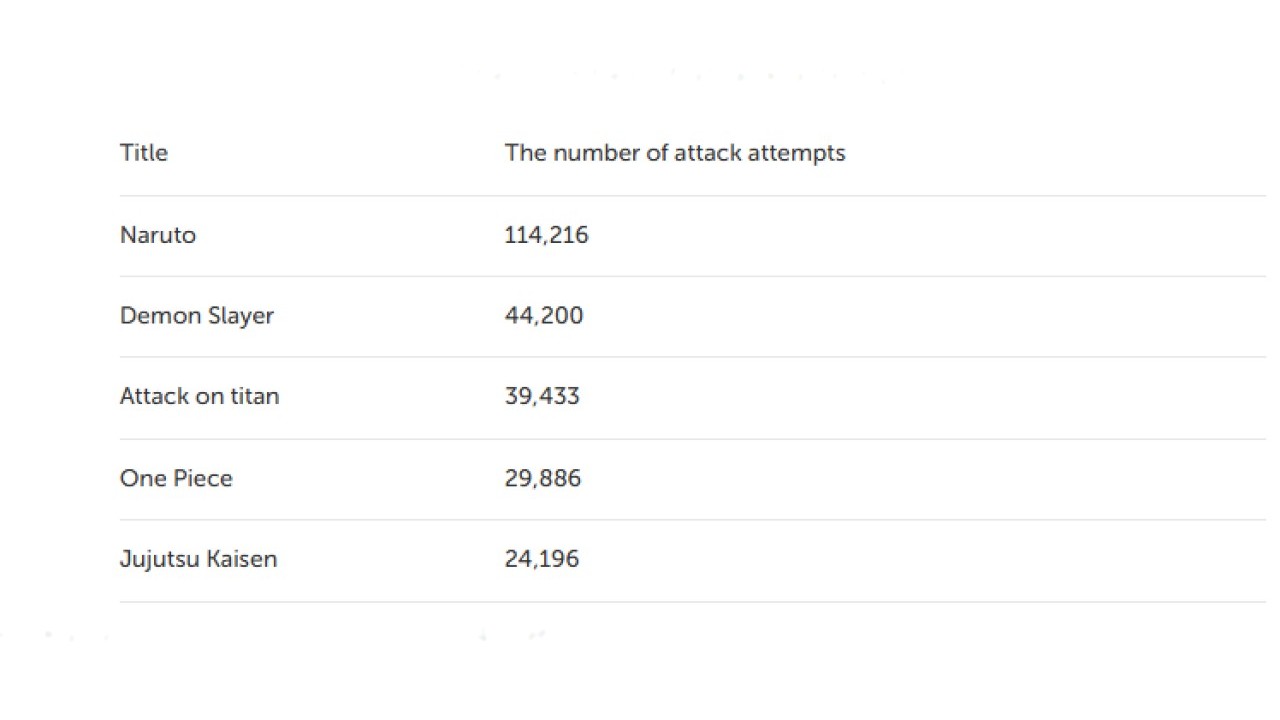Click the 39,433 value for Attack on titan
1280x720 pixels.
(542, 396)
